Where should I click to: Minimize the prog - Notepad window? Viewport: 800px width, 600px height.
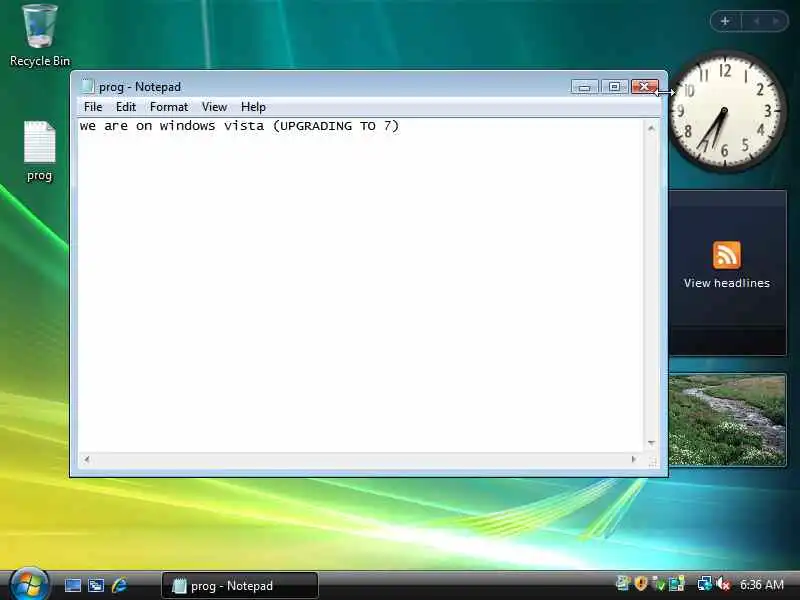(x=585, y=87)
